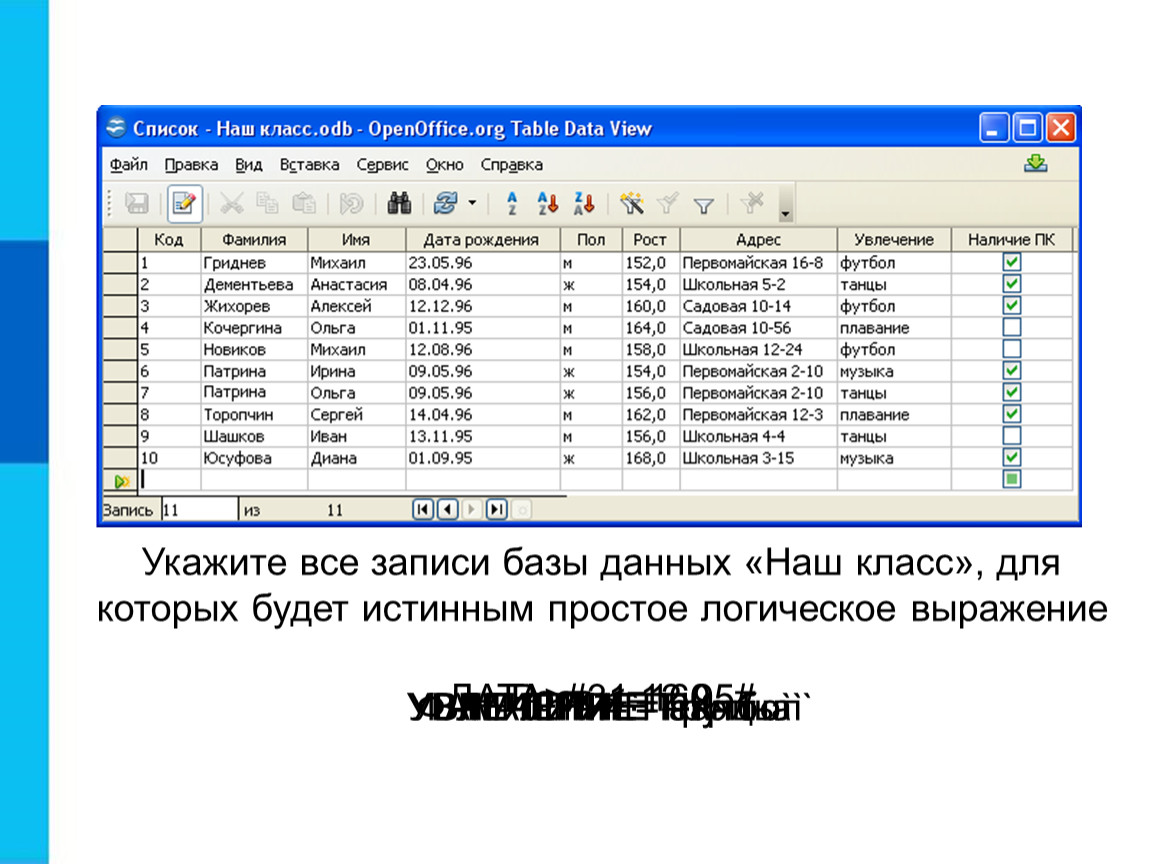Open the Правка menu
The height and width of the screenshot is (864, 1150).
pos(191,165)
